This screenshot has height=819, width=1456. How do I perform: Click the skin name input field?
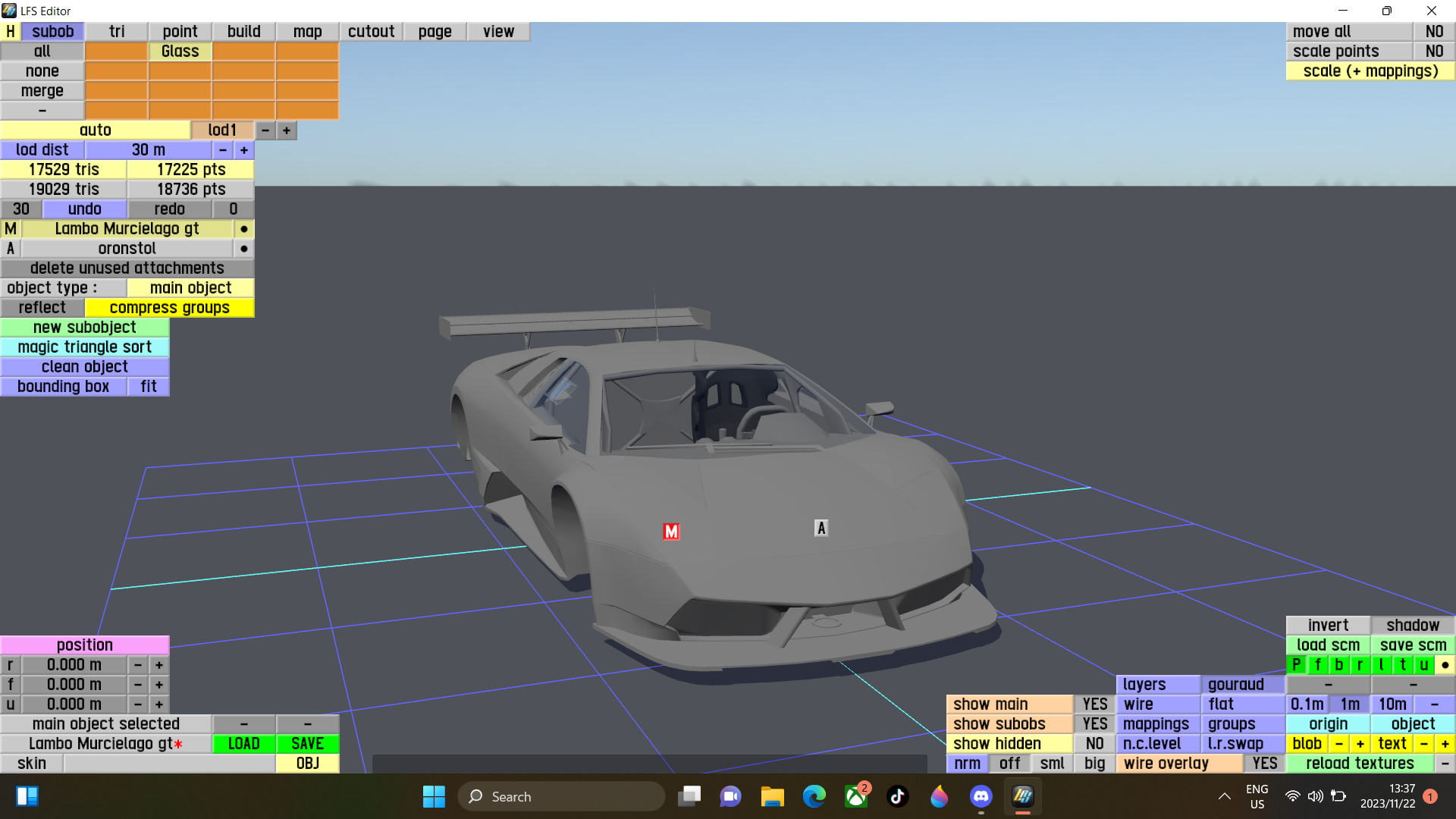click(169, 764)
